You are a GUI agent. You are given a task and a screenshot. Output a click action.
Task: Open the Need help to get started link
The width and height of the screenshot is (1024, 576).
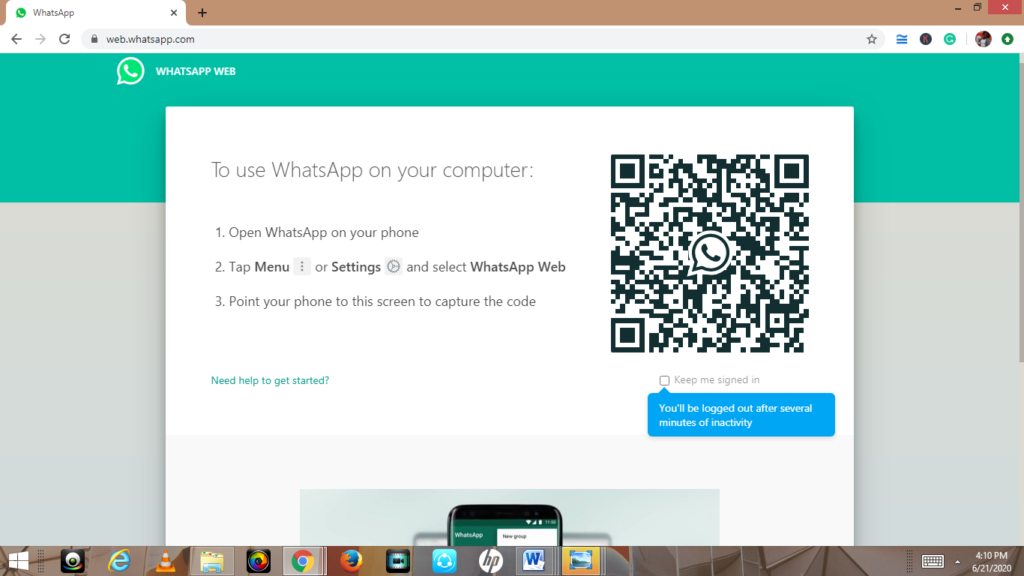pos(270,380)
